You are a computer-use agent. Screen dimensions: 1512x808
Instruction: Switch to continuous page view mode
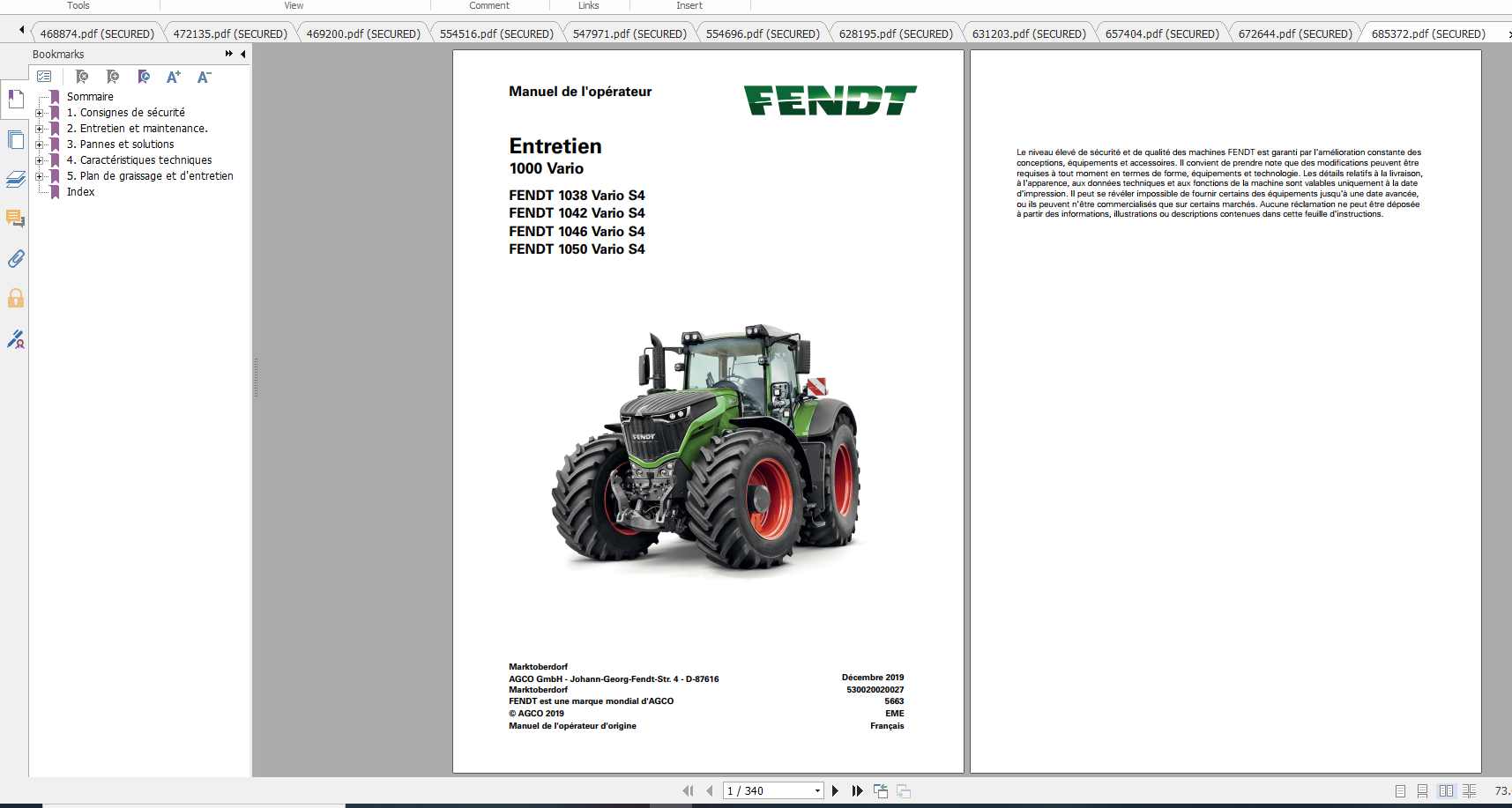coord(1422,791)
